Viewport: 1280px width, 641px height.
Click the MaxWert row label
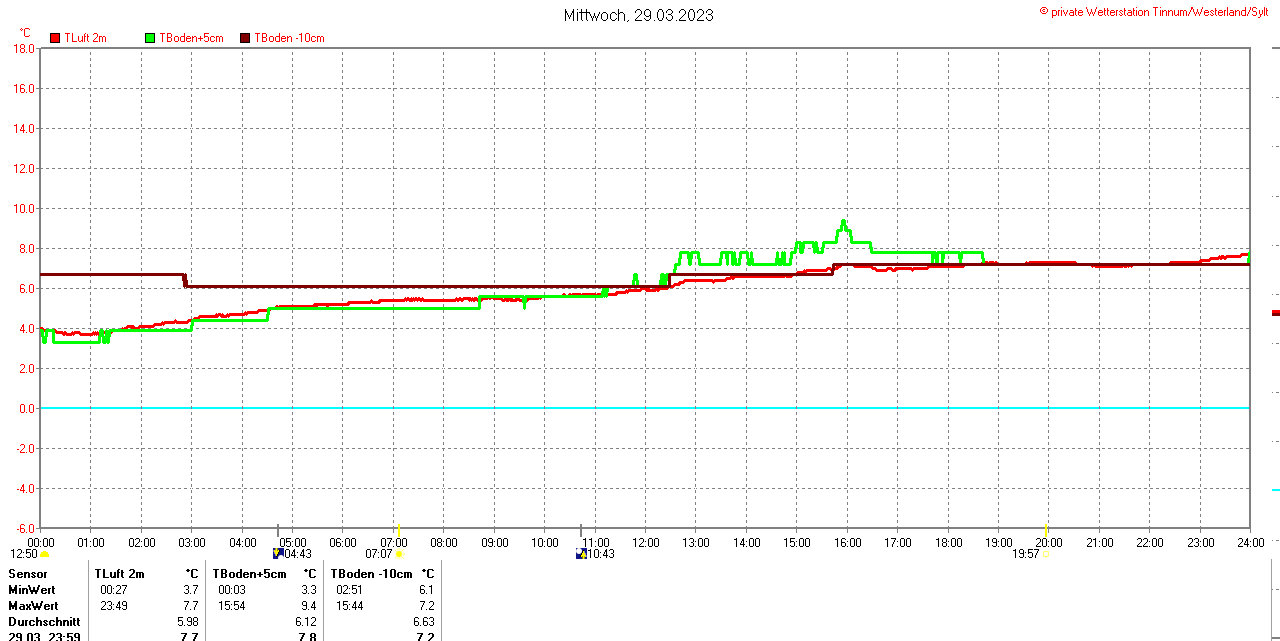[33, 606]
